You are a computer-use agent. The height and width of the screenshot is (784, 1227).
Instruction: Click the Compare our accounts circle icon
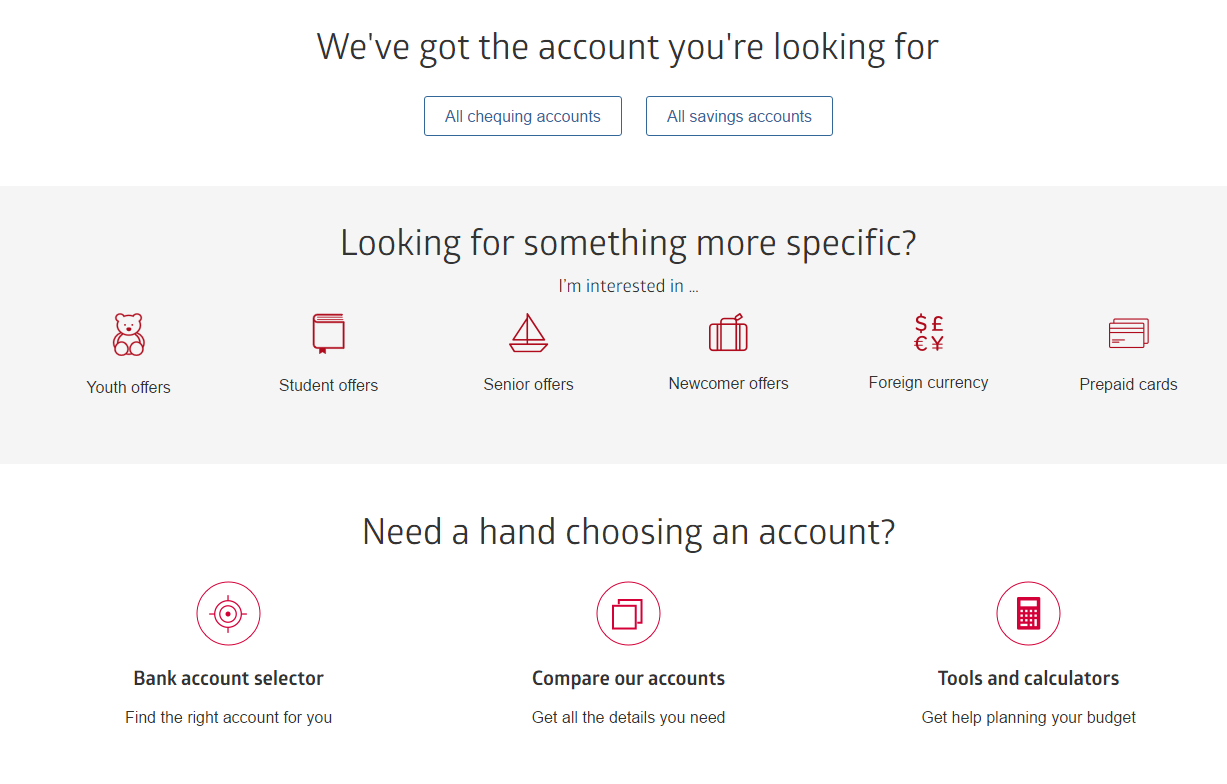(x=628, y=613)
